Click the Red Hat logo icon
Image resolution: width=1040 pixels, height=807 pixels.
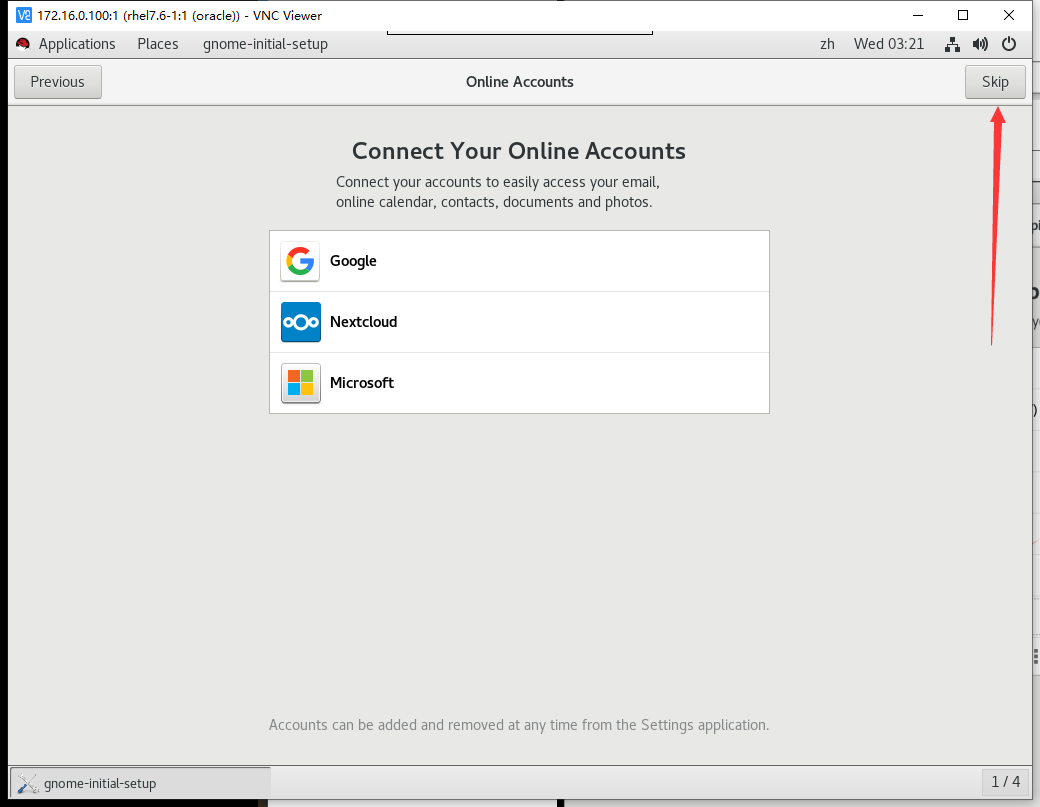coord(23,44)
